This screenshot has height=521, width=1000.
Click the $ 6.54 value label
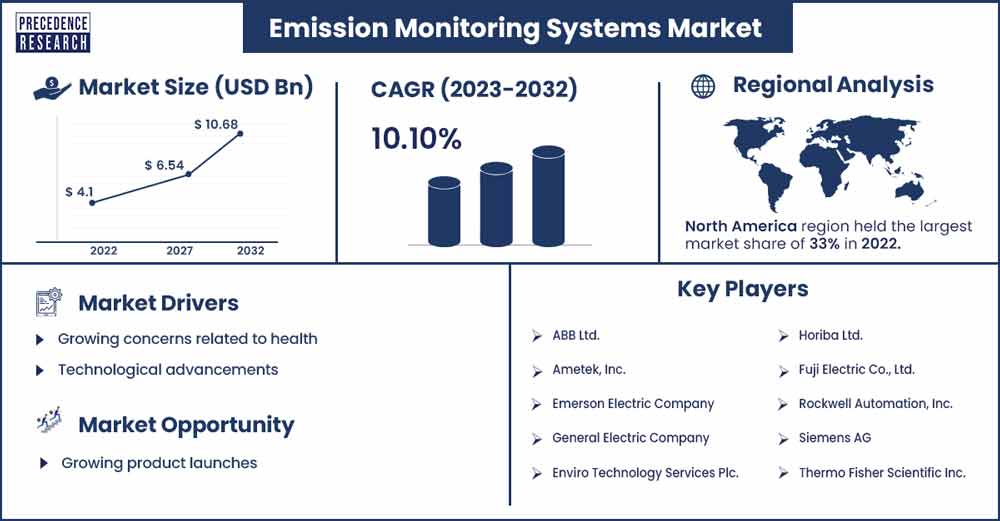pyautogui.click(x=164, y=166)
